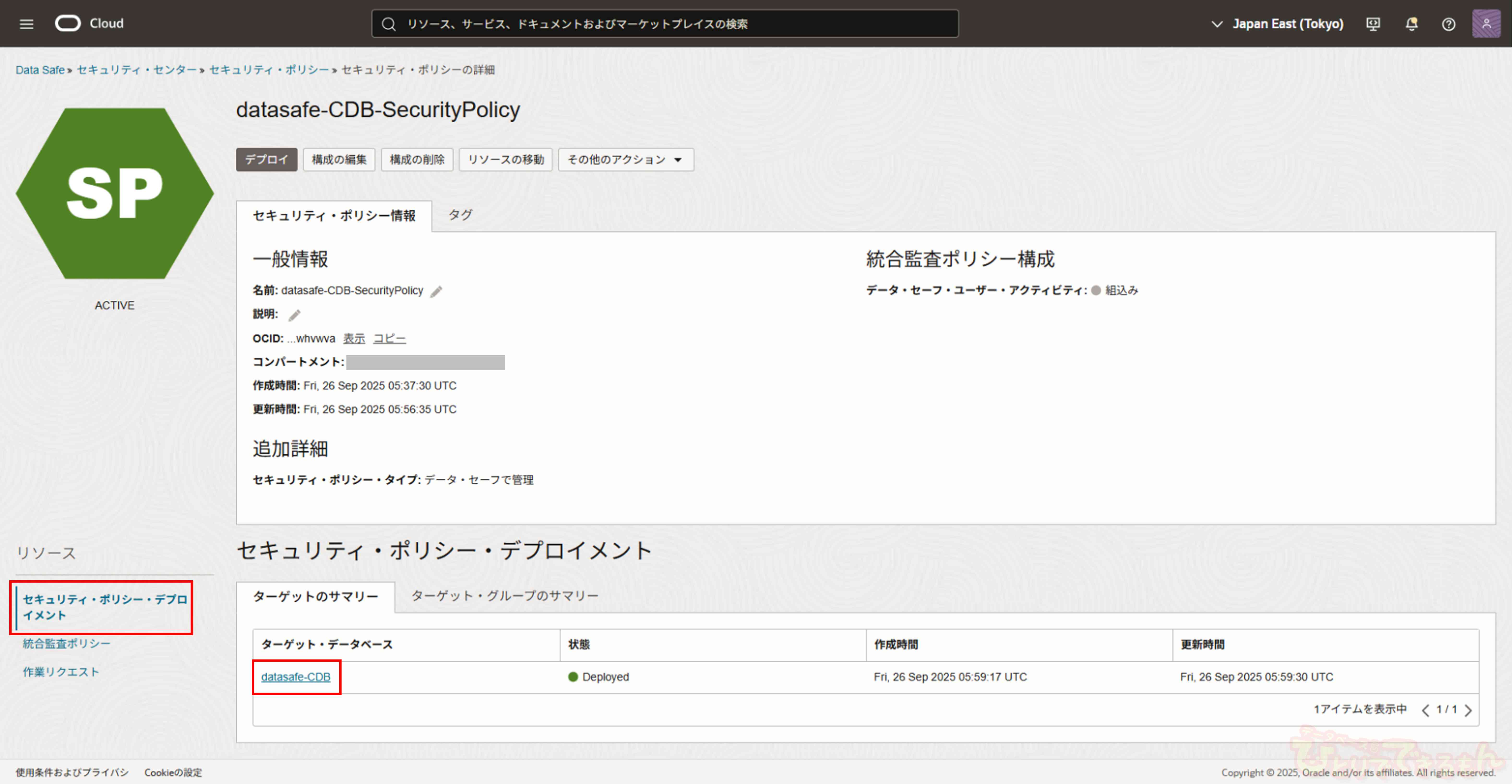Expand the Japan East (Tokyo) region selector
Screen dimensions: 1512x784
(1277, 24)
